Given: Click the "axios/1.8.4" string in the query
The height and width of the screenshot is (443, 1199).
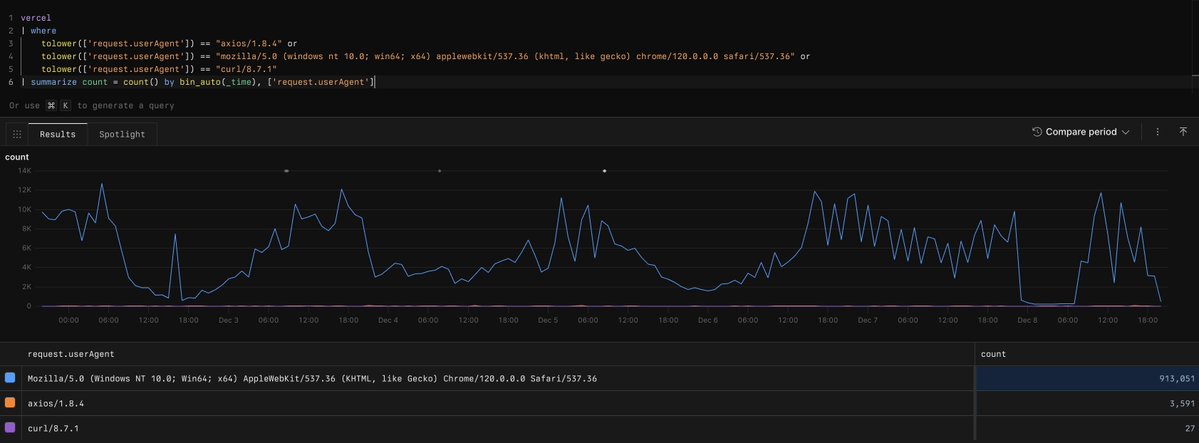Looking at the screenshot, I should coord(249,44).
